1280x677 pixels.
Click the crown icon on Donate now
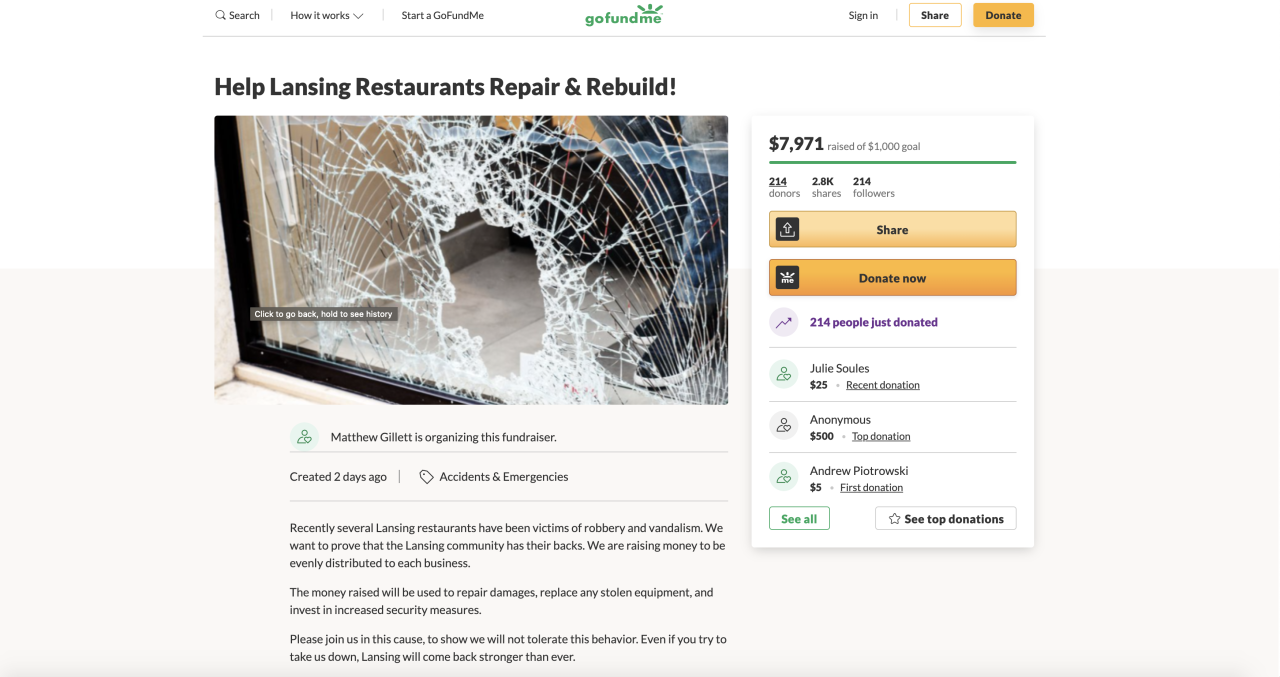788,278
